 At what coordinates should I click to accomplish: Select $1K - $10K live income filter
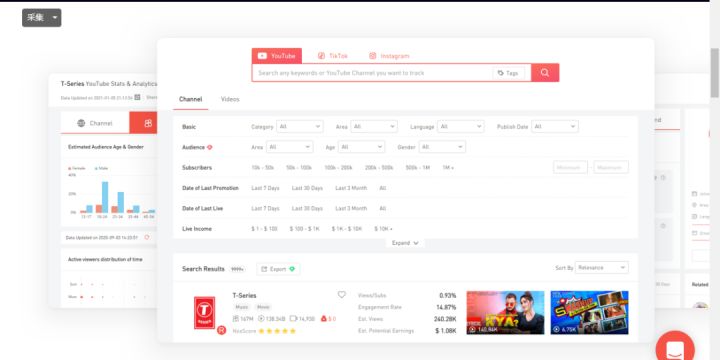pyautogui.click(x=347, y=229)
